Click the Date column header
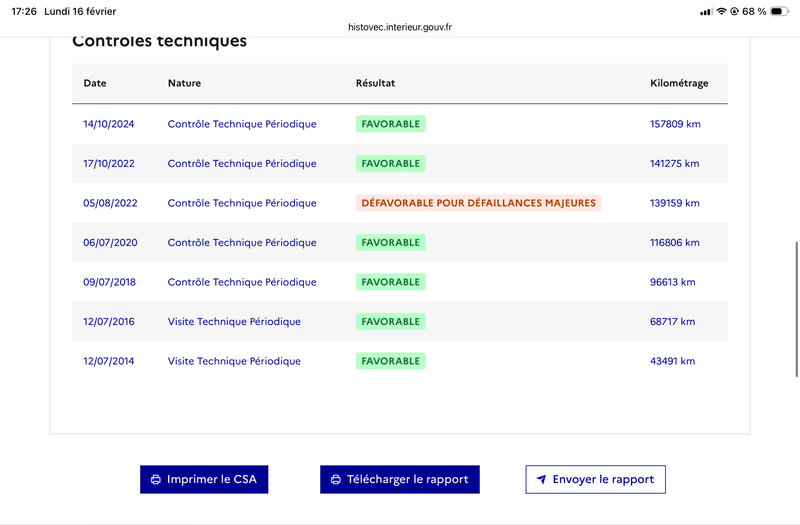This screenshot has width=800, height=525. point(95,83)
